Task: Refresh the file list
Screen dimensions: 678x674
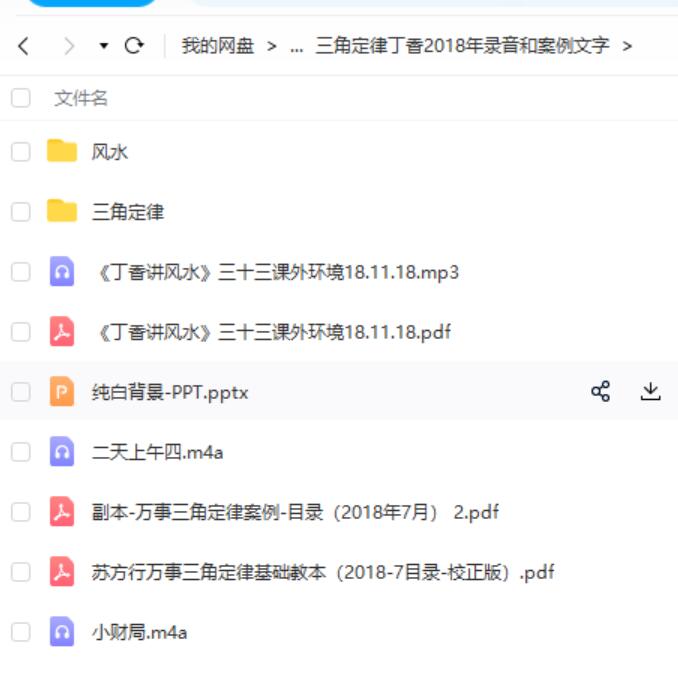Action: (x=134, y=45)
